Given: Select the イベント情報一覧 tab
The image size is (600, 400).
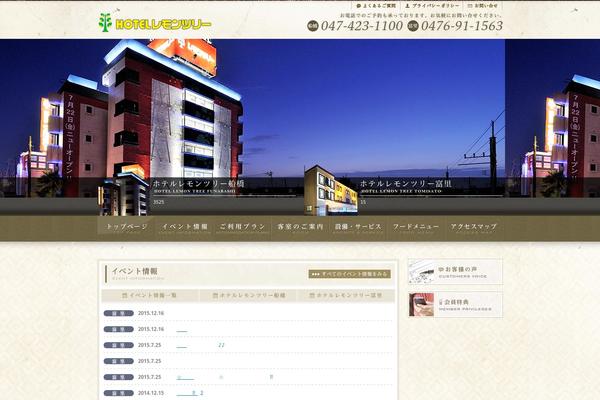Looking at the screenshot, I should (150, 296).
